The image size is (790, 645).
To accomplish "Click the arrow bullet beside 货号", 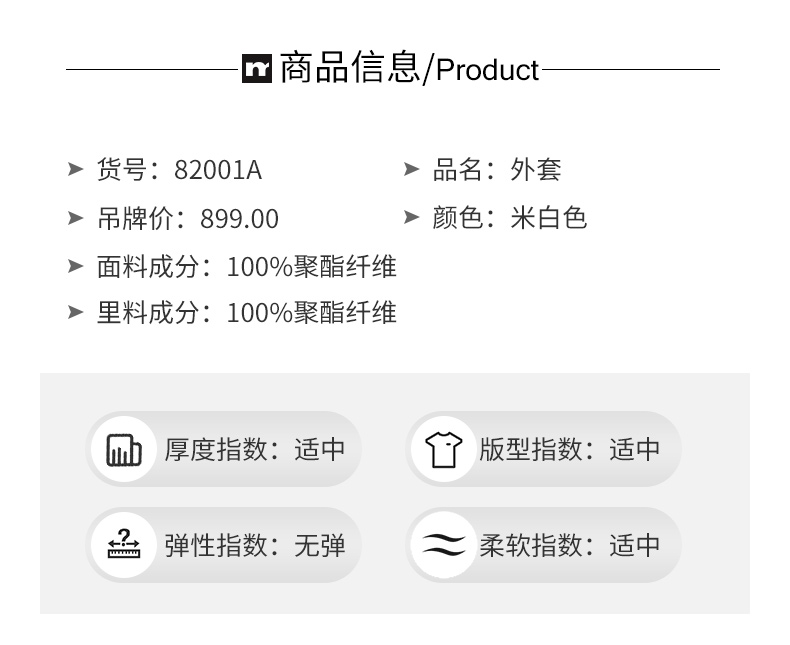I will point(75,169).
